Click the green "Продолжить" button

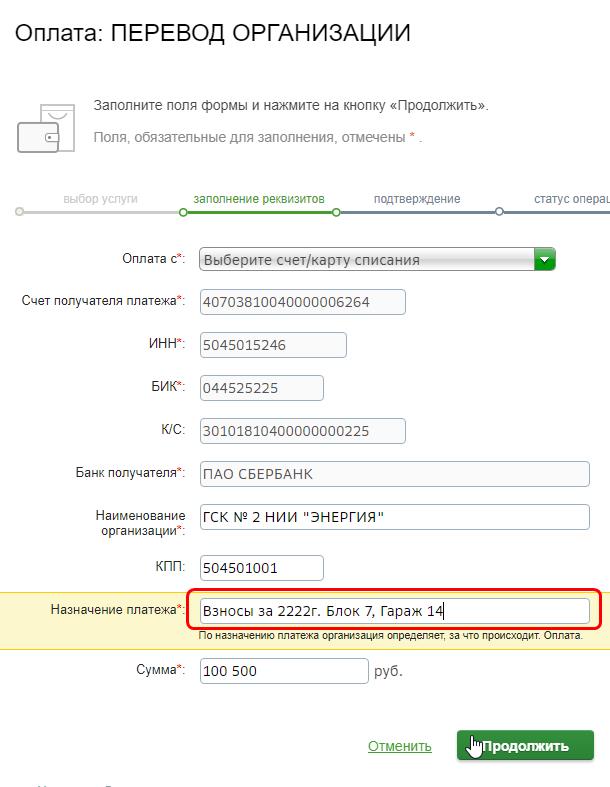coord(525,745)
